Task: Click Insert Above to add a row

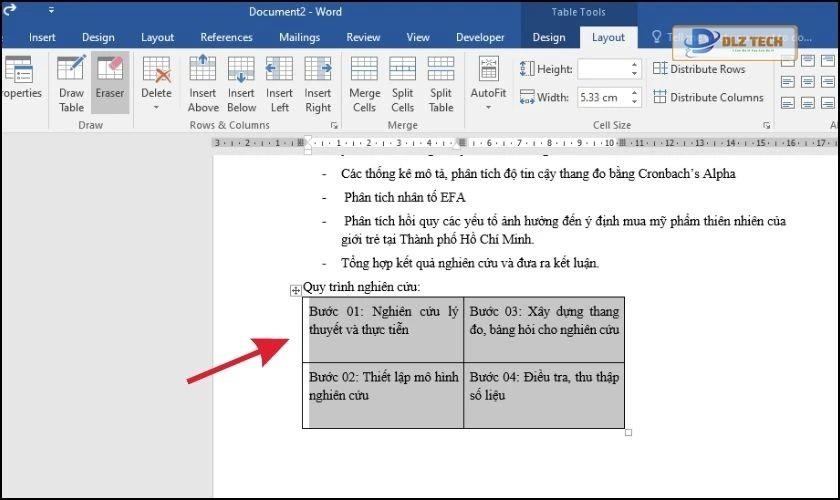Action: 203,83
